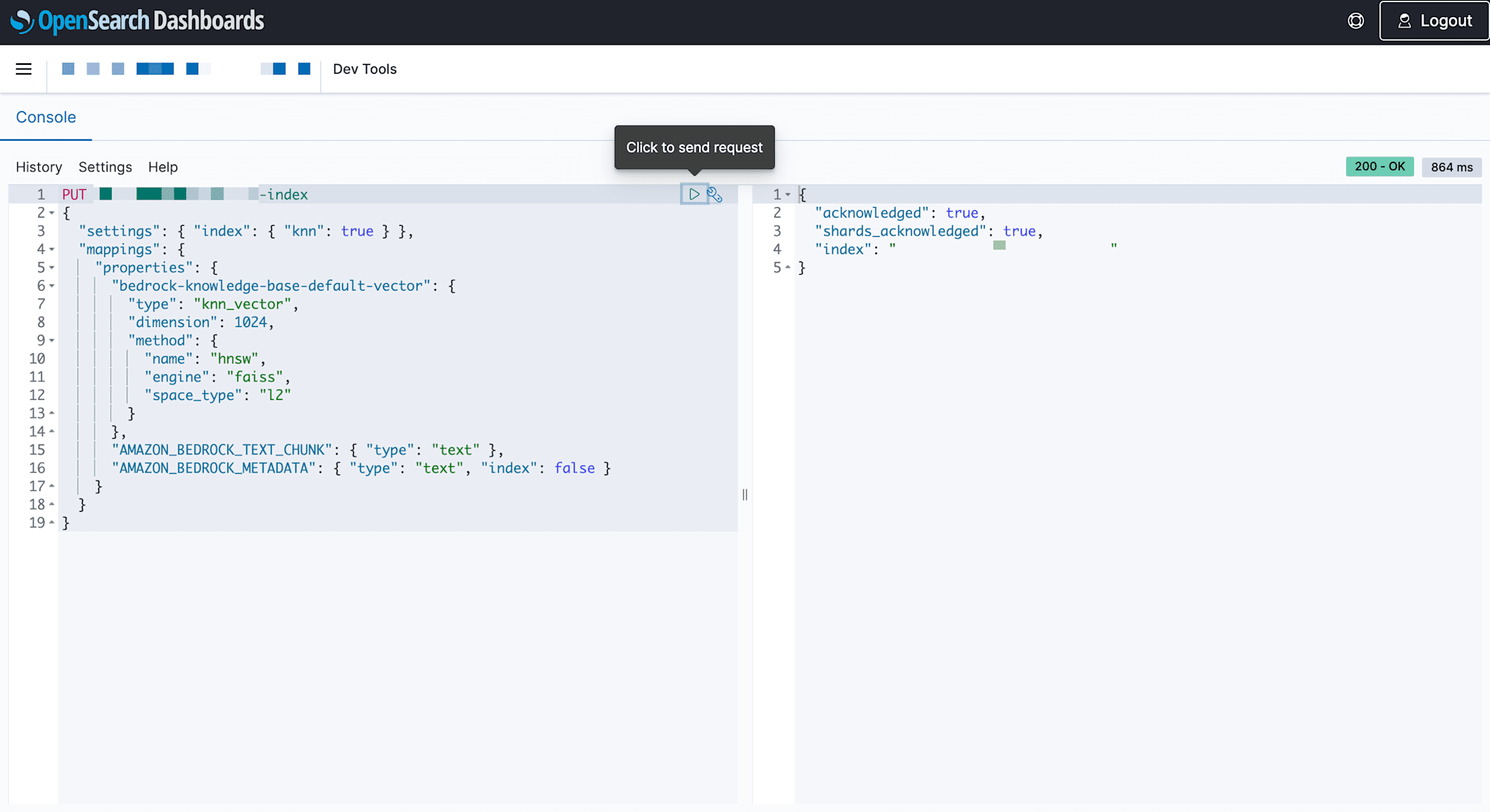
Task: Click "bedrock-knowledge-base-default-vector" key
Action: point(271,286)
